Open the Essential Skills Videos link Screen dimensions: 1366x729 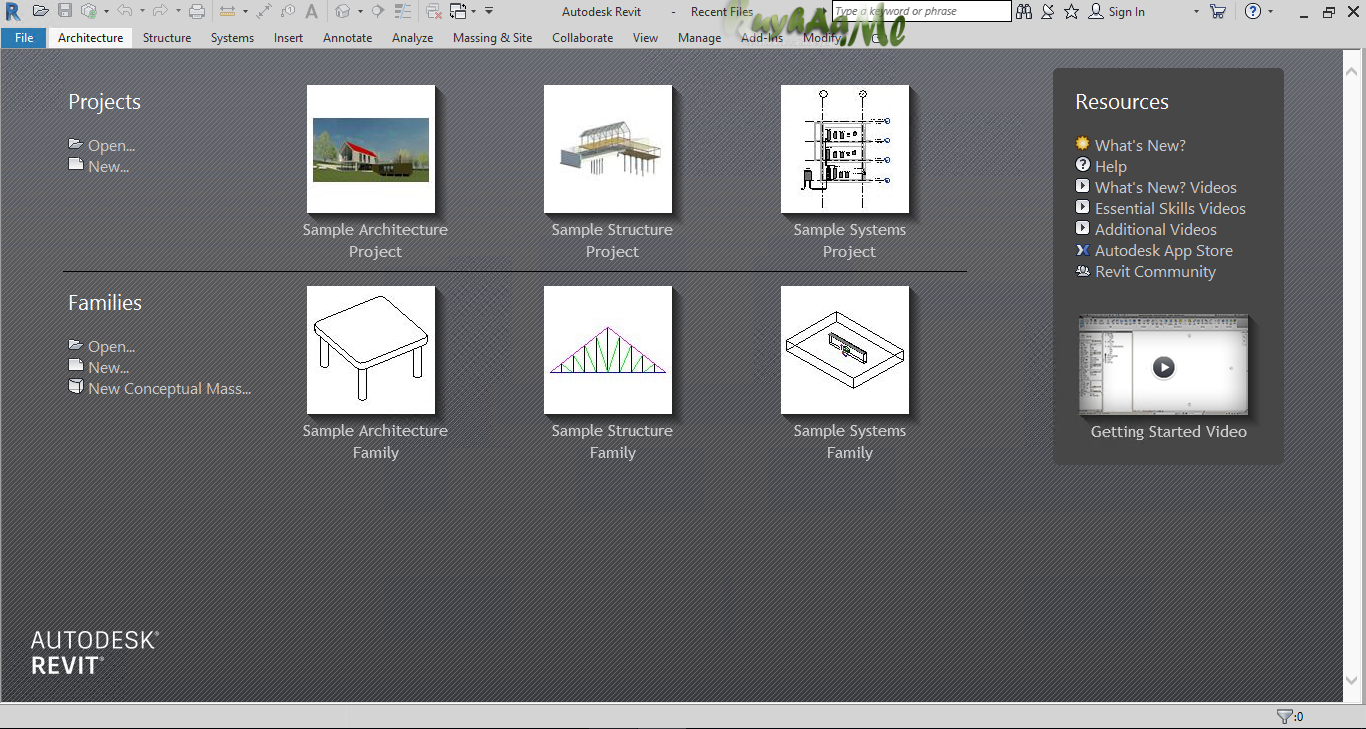tap(1170, 208)
